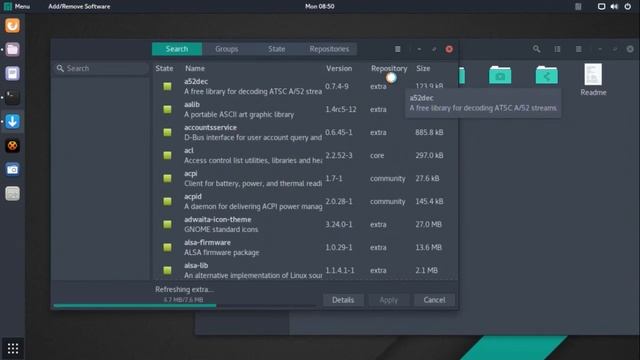Sort packages by Repository column
This screenshot has width=640, height=360.
tap(389, 68)
